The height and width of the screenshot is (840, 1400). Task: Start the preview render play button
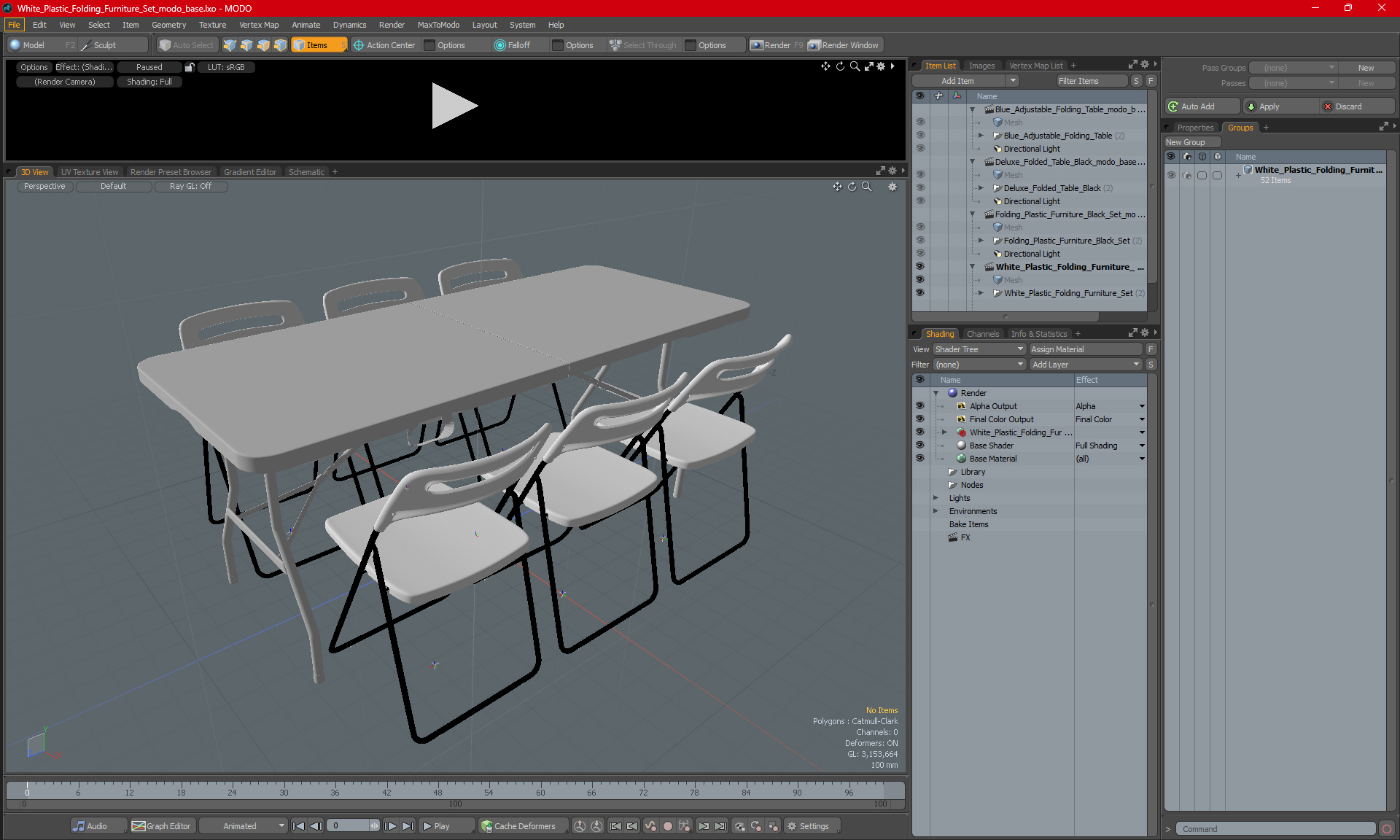click(454, 106)
